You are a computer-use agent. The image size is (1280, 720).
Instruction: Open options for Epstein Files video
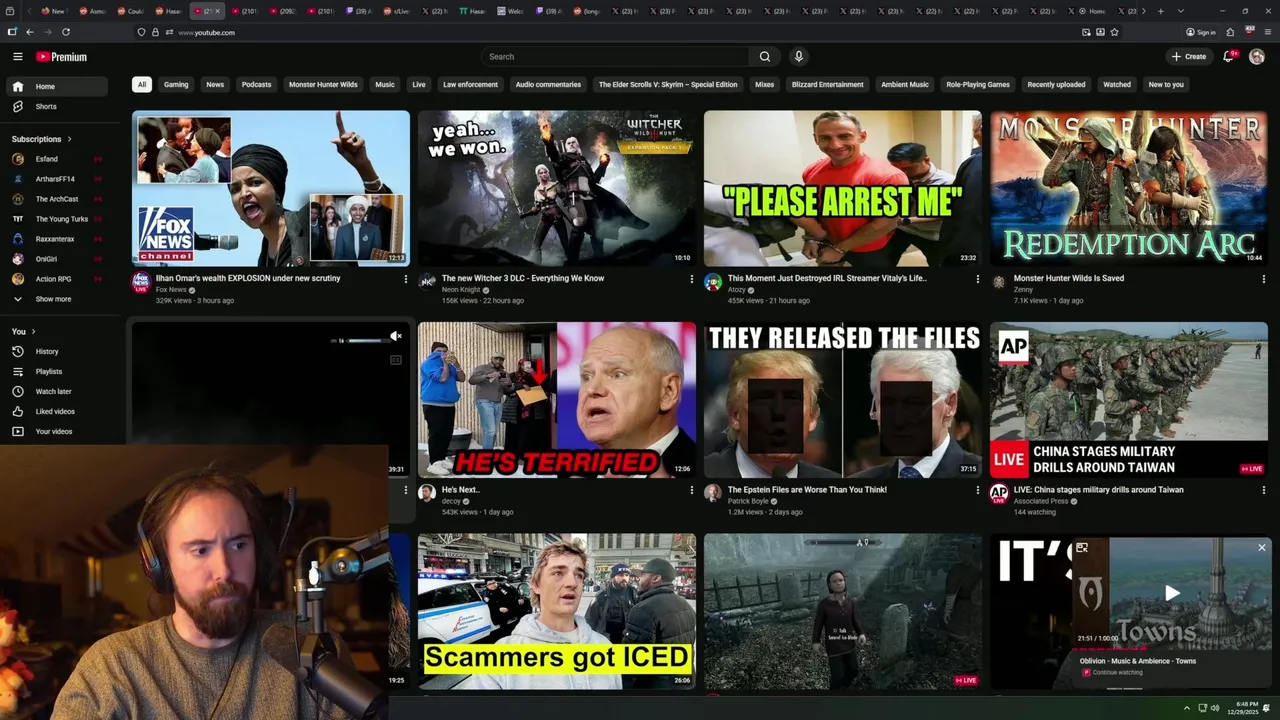pyautogui.click(x=977, y=490)
